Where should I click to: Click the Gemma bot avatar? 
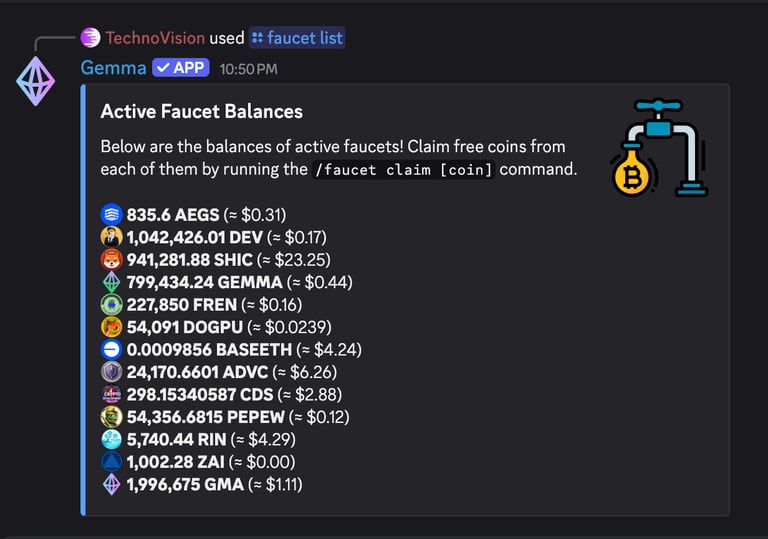[35, 81]
